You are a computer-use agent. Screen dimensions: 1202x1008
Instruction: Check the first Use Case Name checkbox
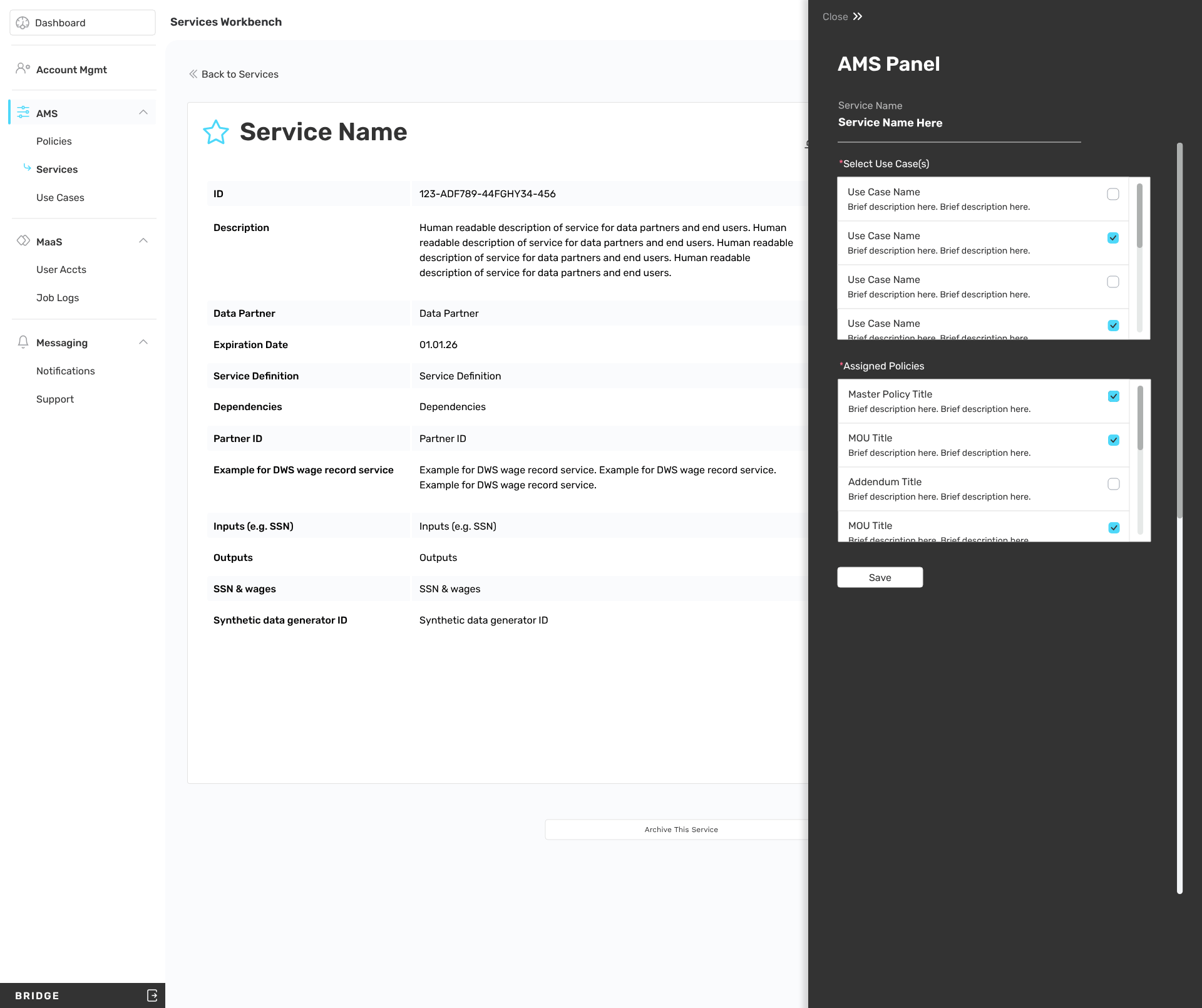1113,194
